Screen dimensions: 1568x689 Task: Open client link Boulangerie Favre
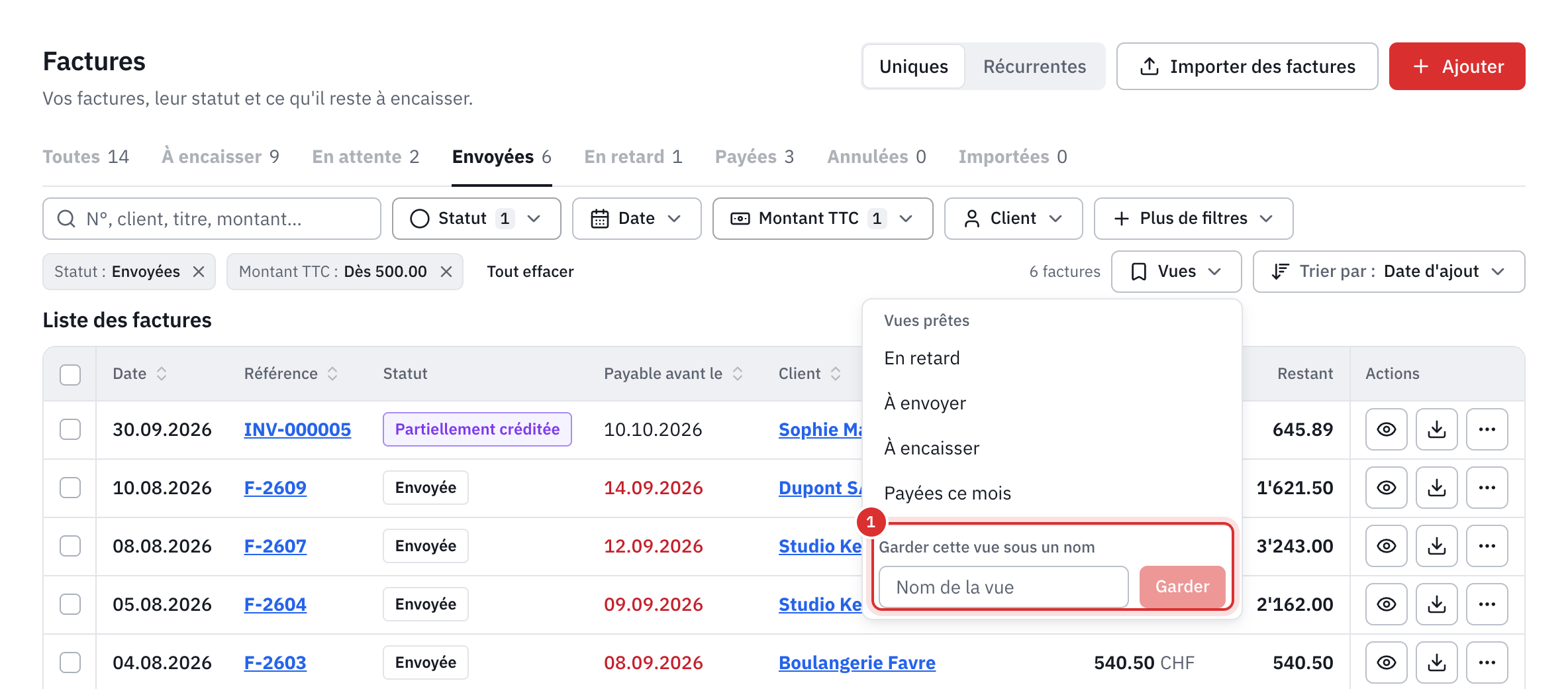[857, 662]
